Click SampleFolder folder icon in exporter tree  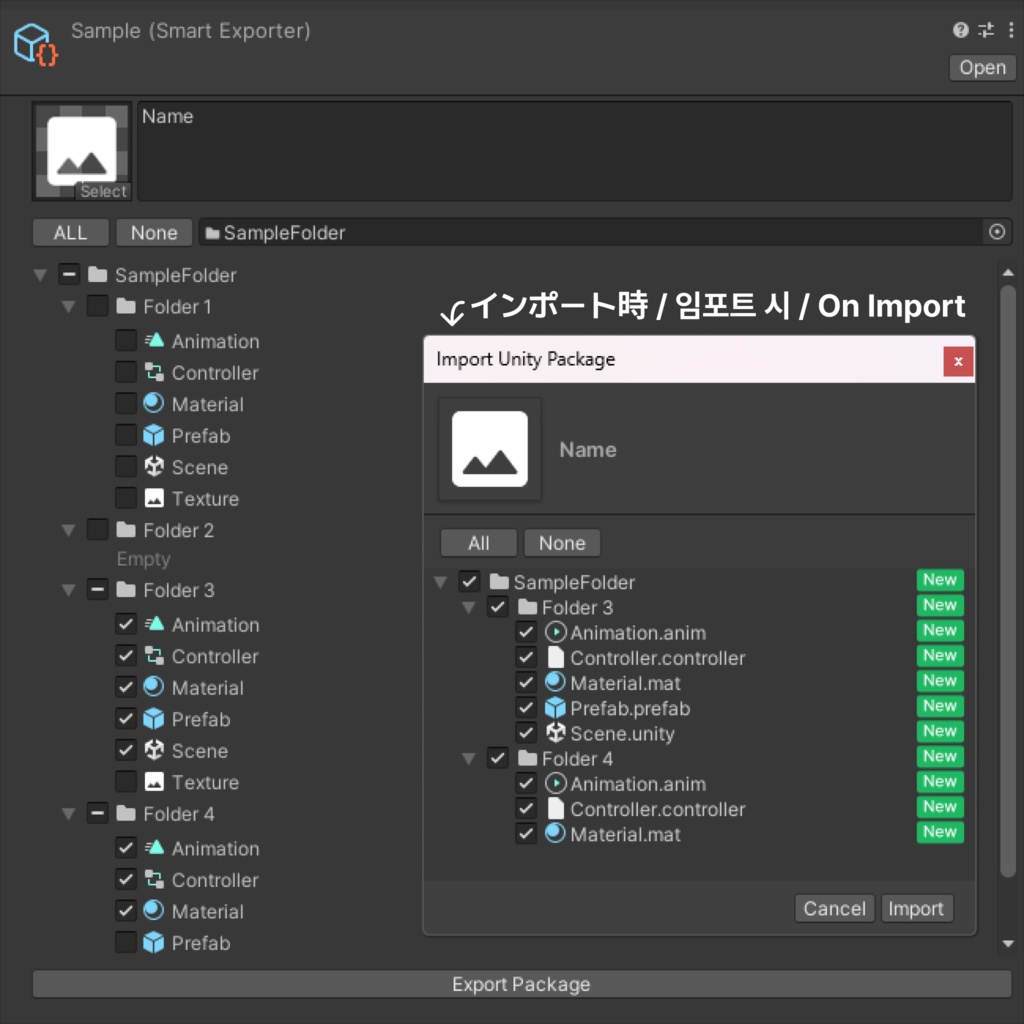tap(97, 274)
